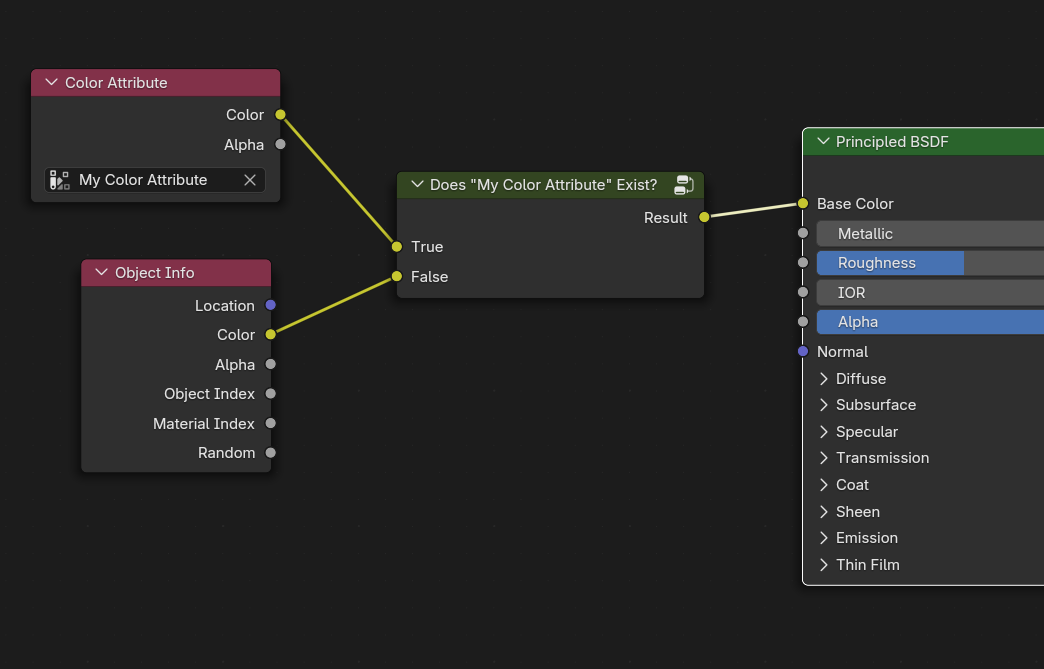Collapse the Color Attribute node
1044x669 pixels.
pos(51,83)
